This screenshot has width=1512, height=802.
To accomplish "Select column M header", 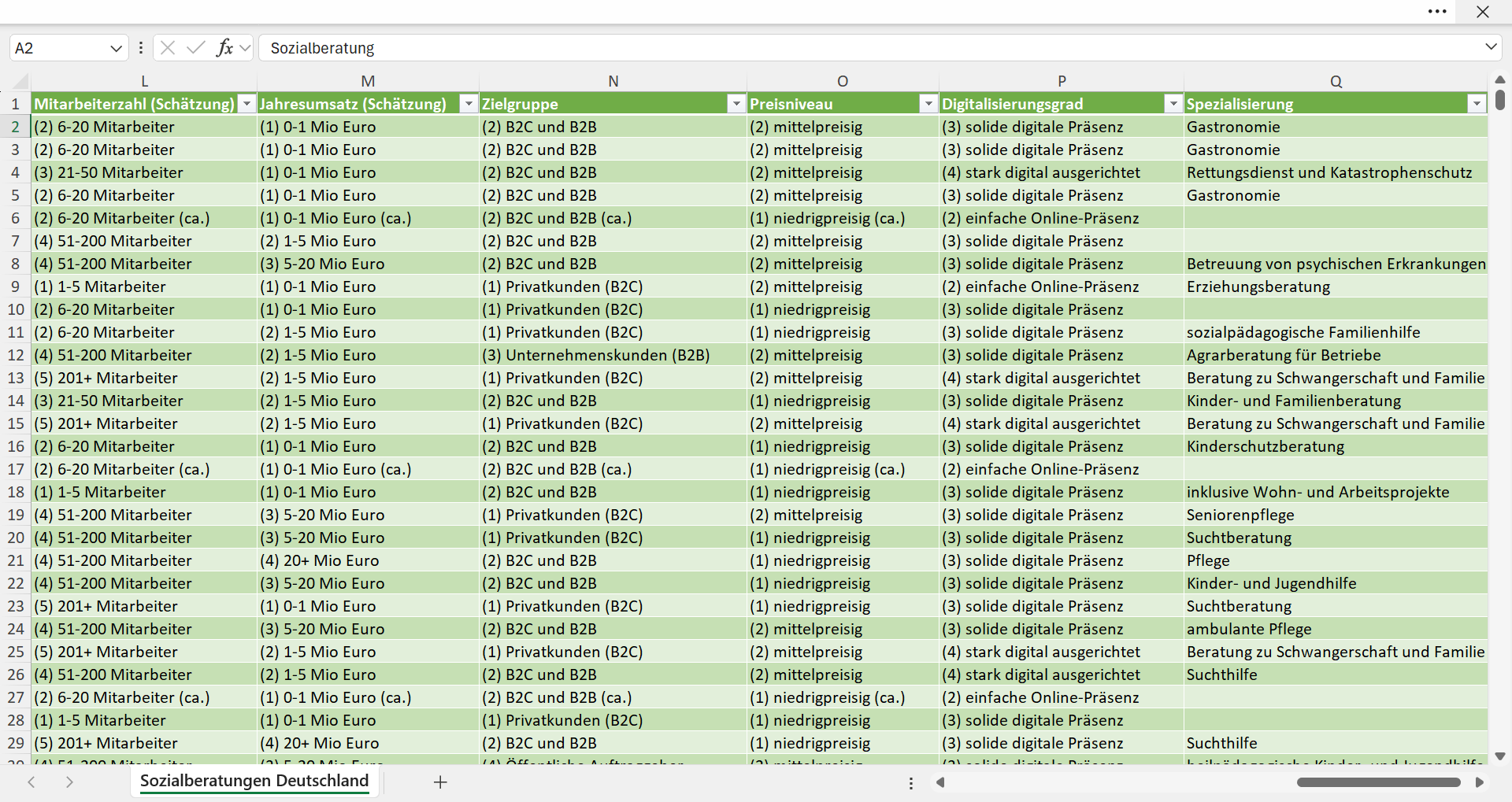I will (x=368, y=81).
